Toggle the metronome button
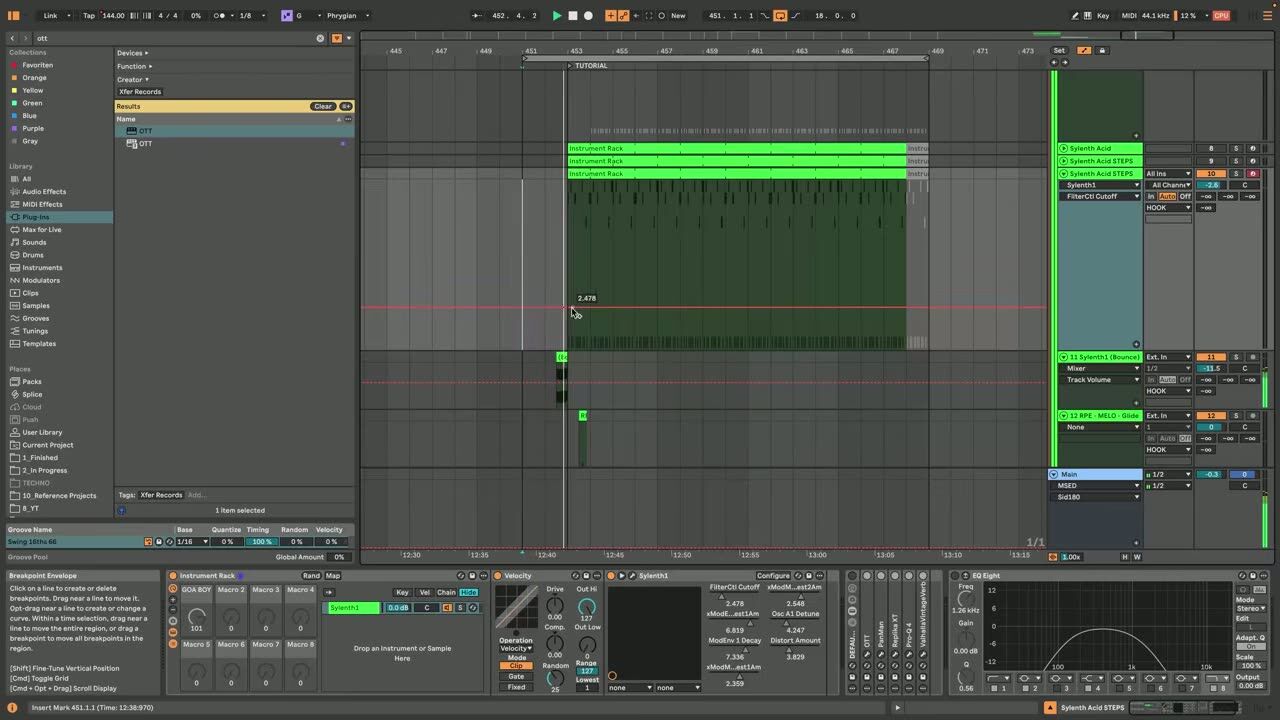This screenshot has height=720, width=1280. point(221,16)
